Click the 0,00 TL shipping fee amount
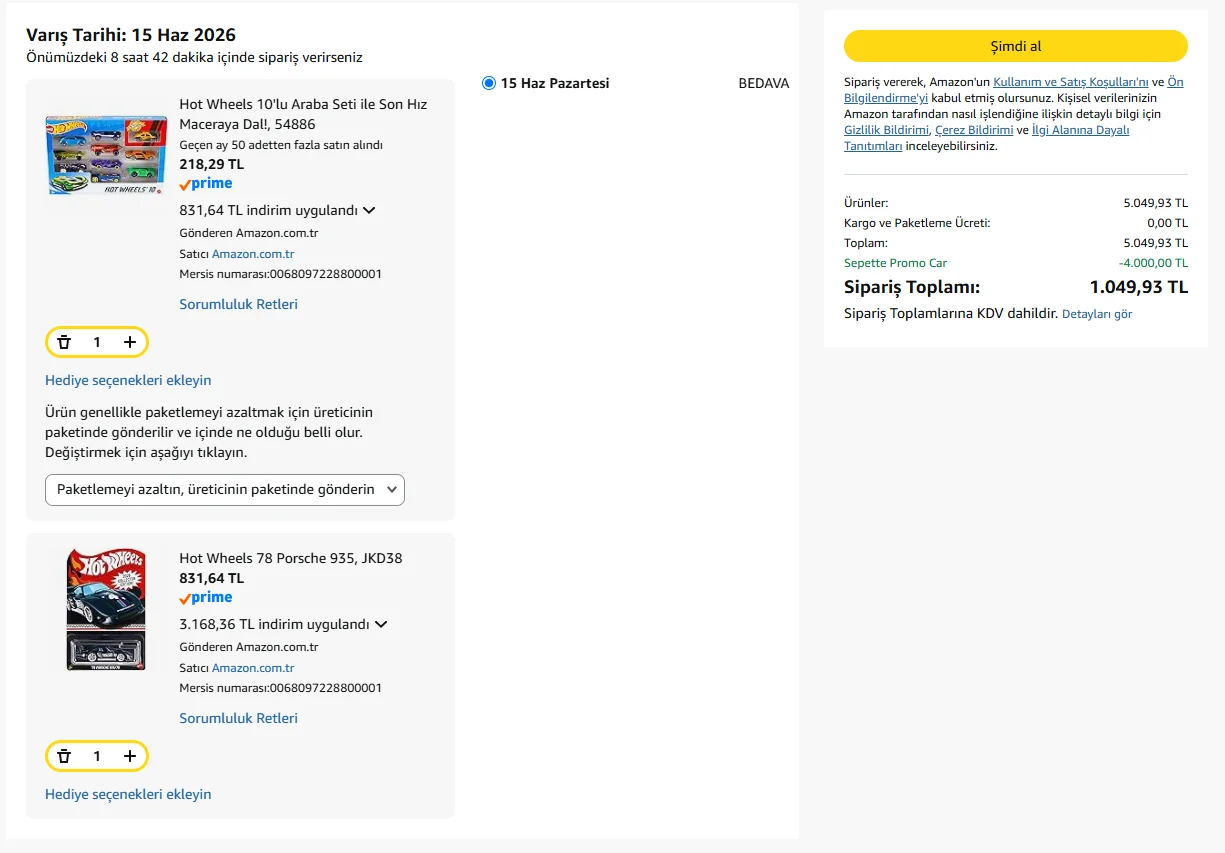 (1167, 223)
